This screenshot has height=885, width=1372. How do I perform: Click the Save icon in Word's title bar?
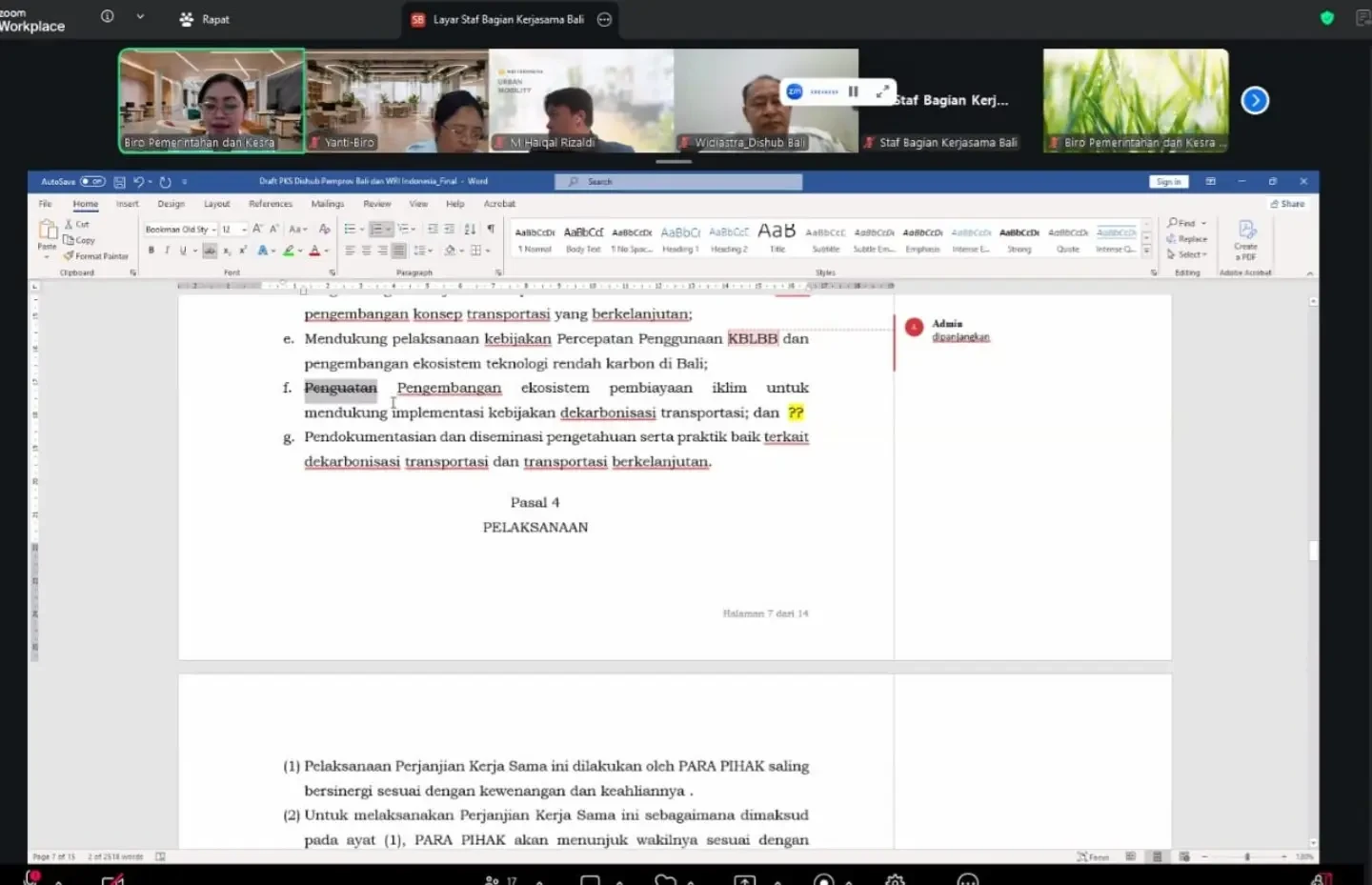119,182
